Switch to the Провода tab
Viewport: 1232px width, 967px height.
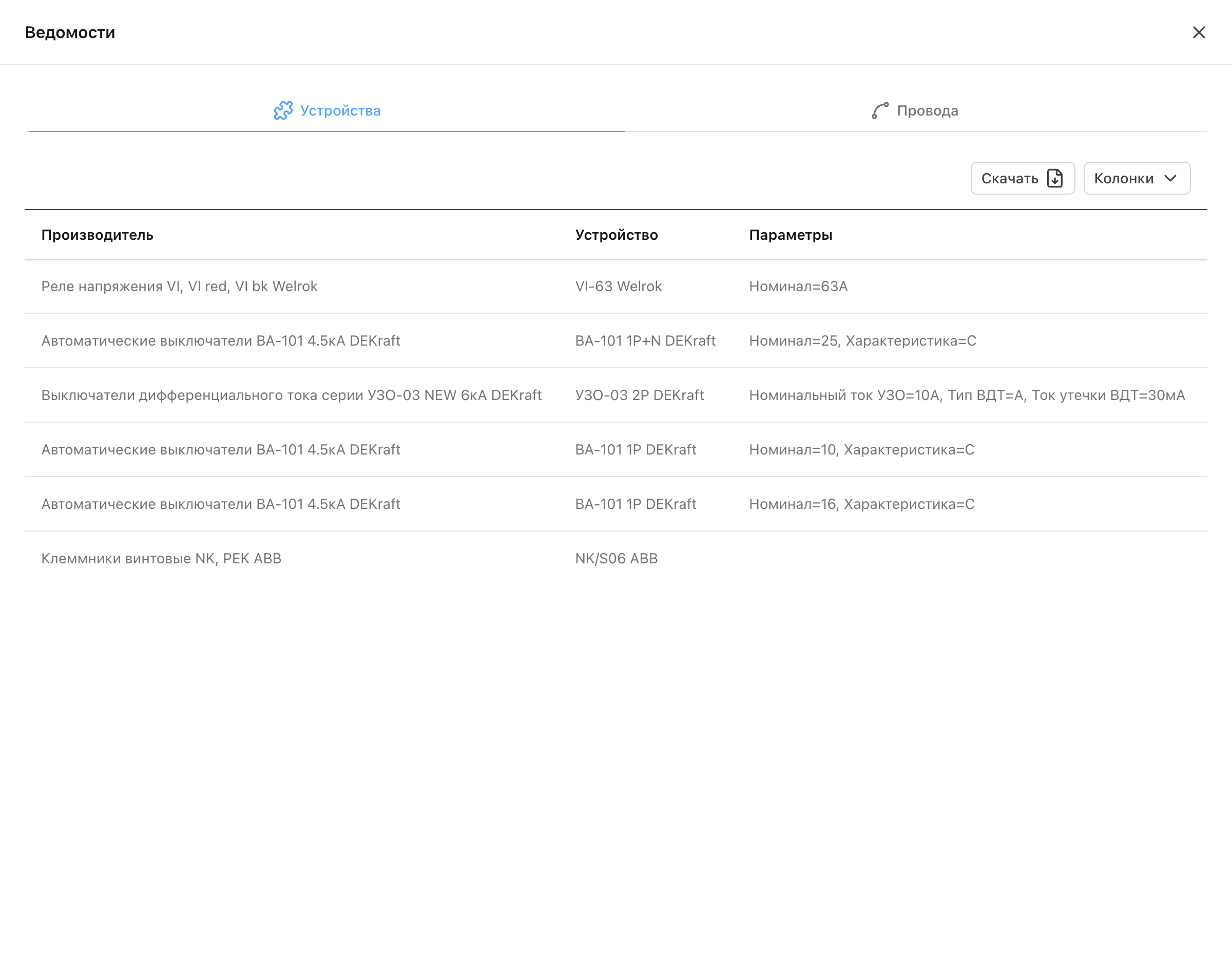click(x=915, y=110)
